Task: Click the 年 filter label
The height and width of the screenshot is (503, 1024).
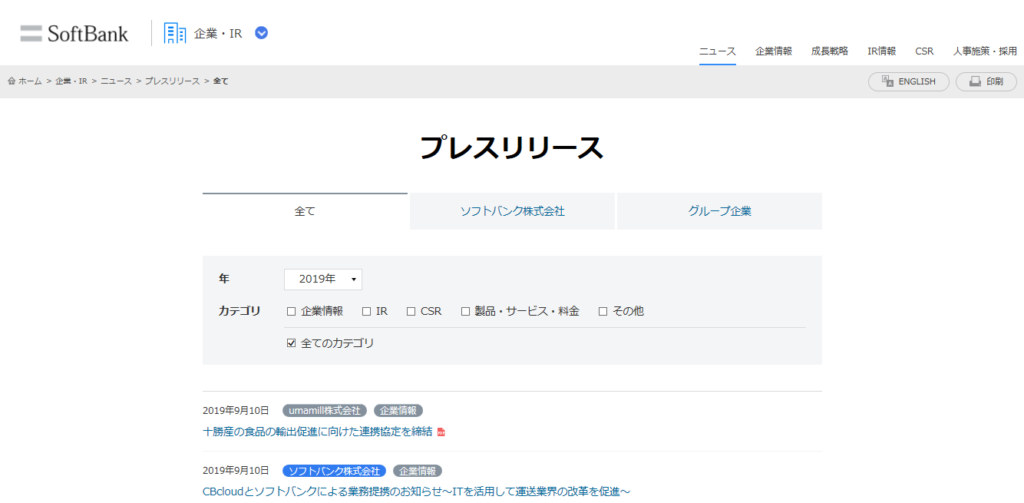Action: (x=224, y=278)
